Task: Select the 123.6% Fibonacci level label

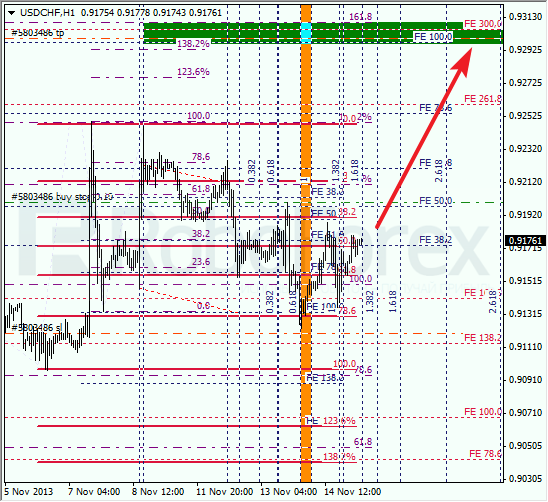Action: point(193,72)
